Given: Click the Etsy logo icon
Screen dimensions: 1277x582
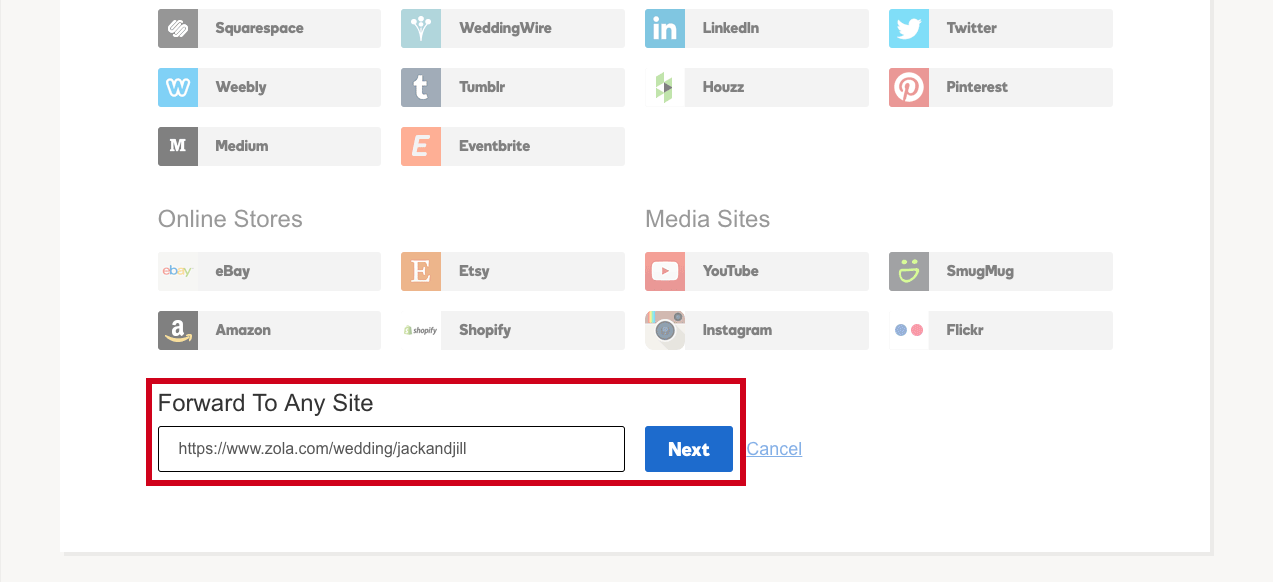Looking at the screenshot, I should pyautogui.click(x=421, y=271).
